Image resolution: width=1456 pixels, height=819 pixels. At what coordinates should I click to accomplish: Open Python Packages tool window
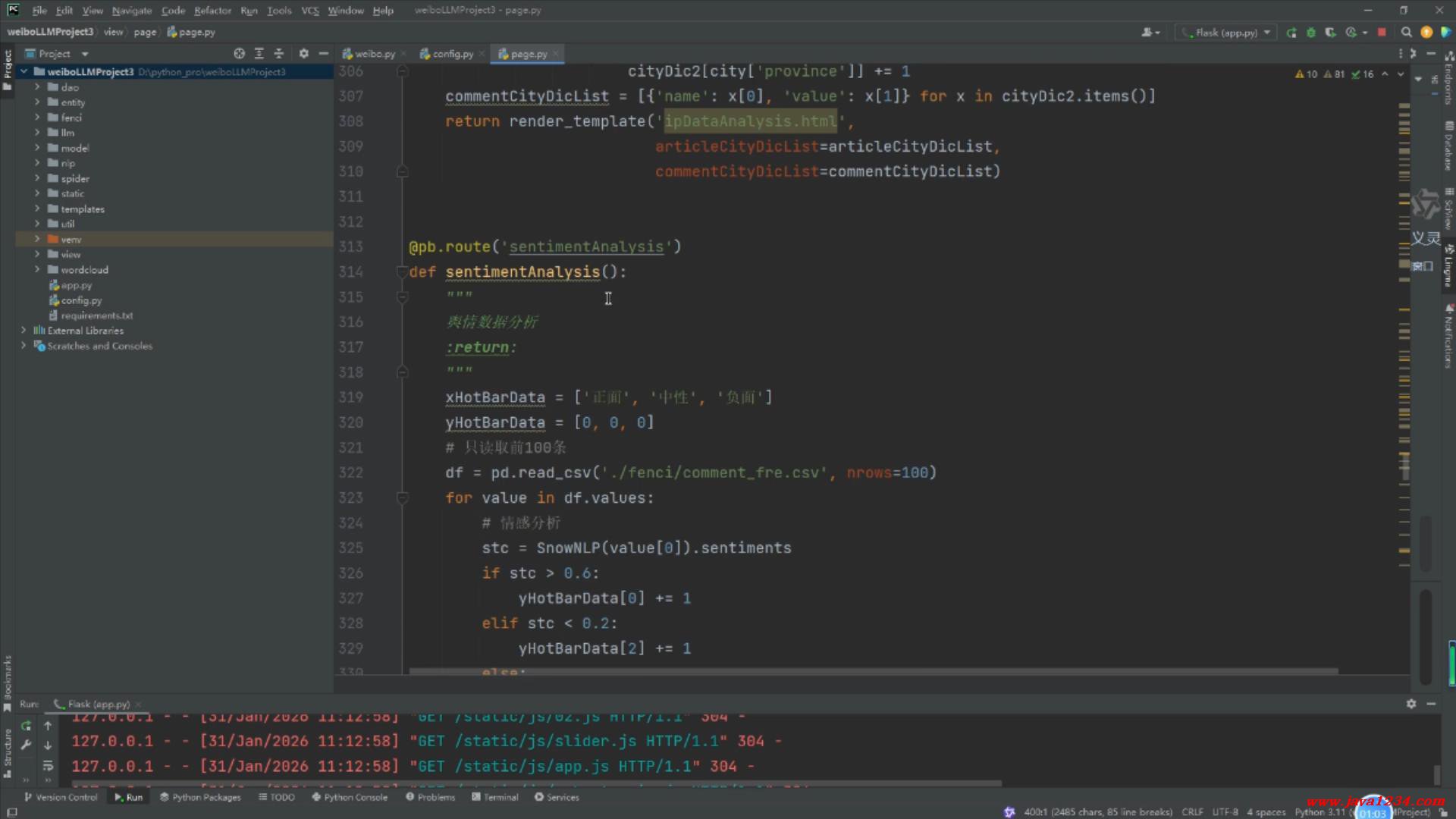[200, 797]
